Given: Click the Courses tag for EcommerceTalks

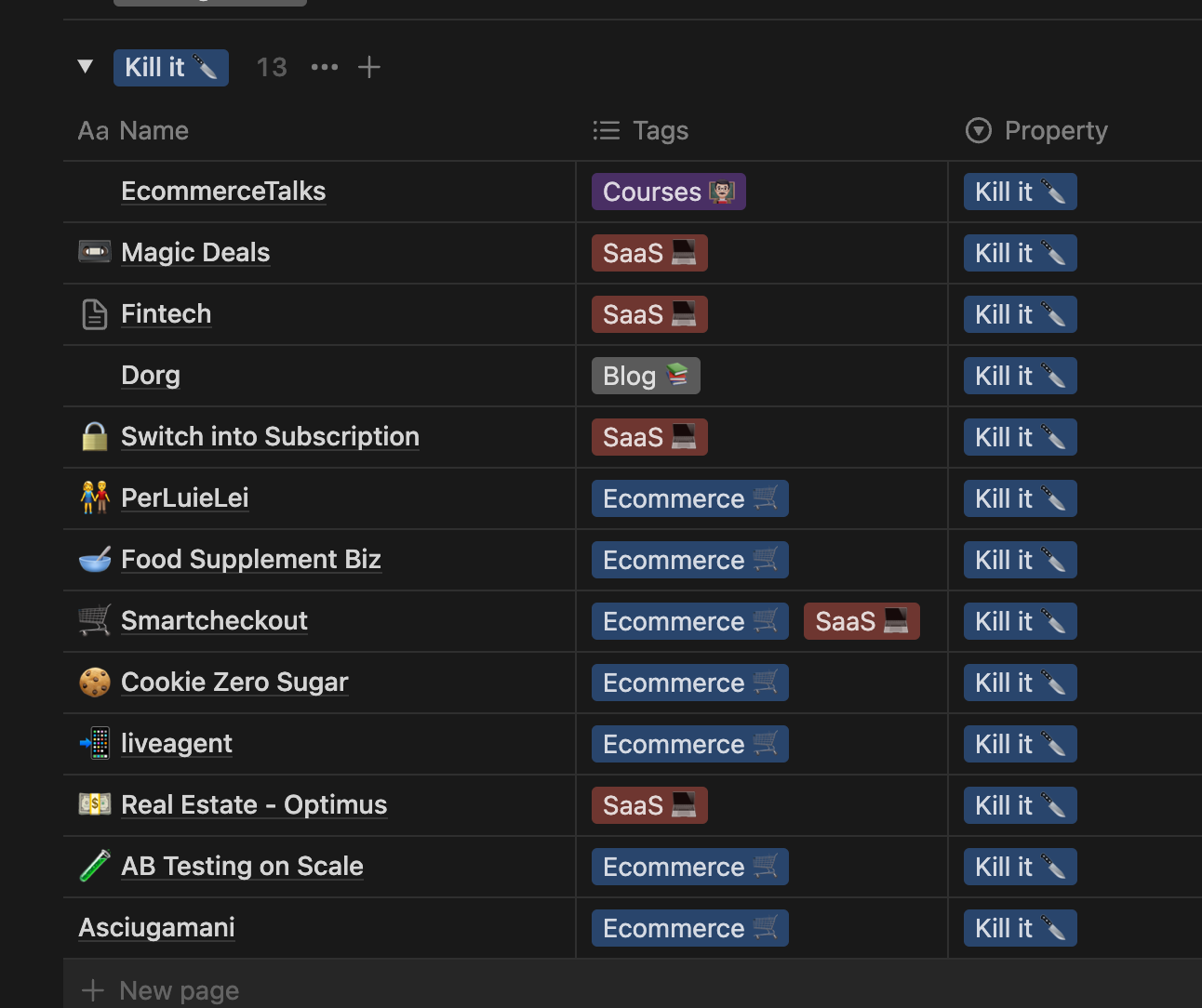Looking at the screenshot, I should (x=668, y=192).
